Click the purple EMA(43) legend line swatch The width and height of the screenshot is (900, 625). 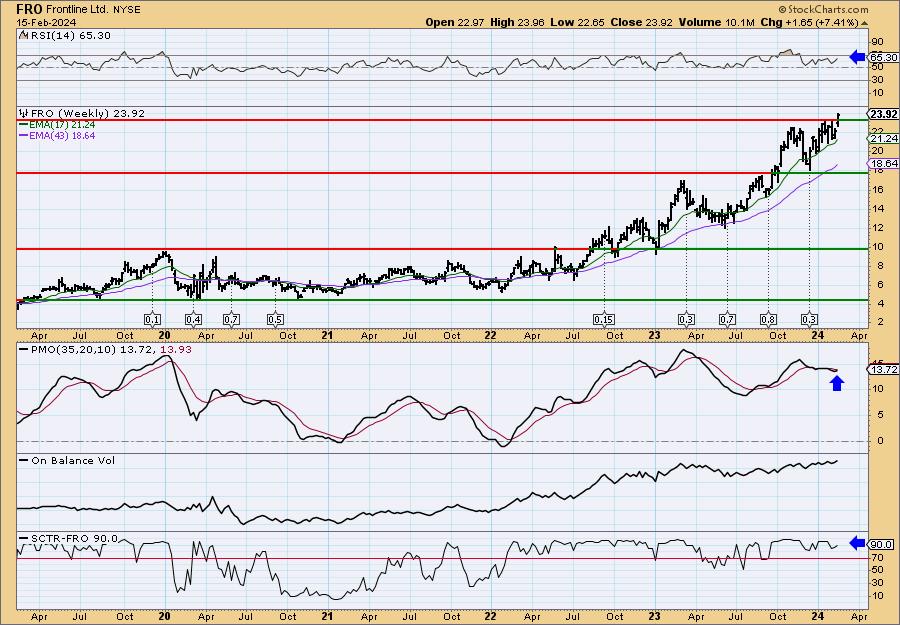24,136
